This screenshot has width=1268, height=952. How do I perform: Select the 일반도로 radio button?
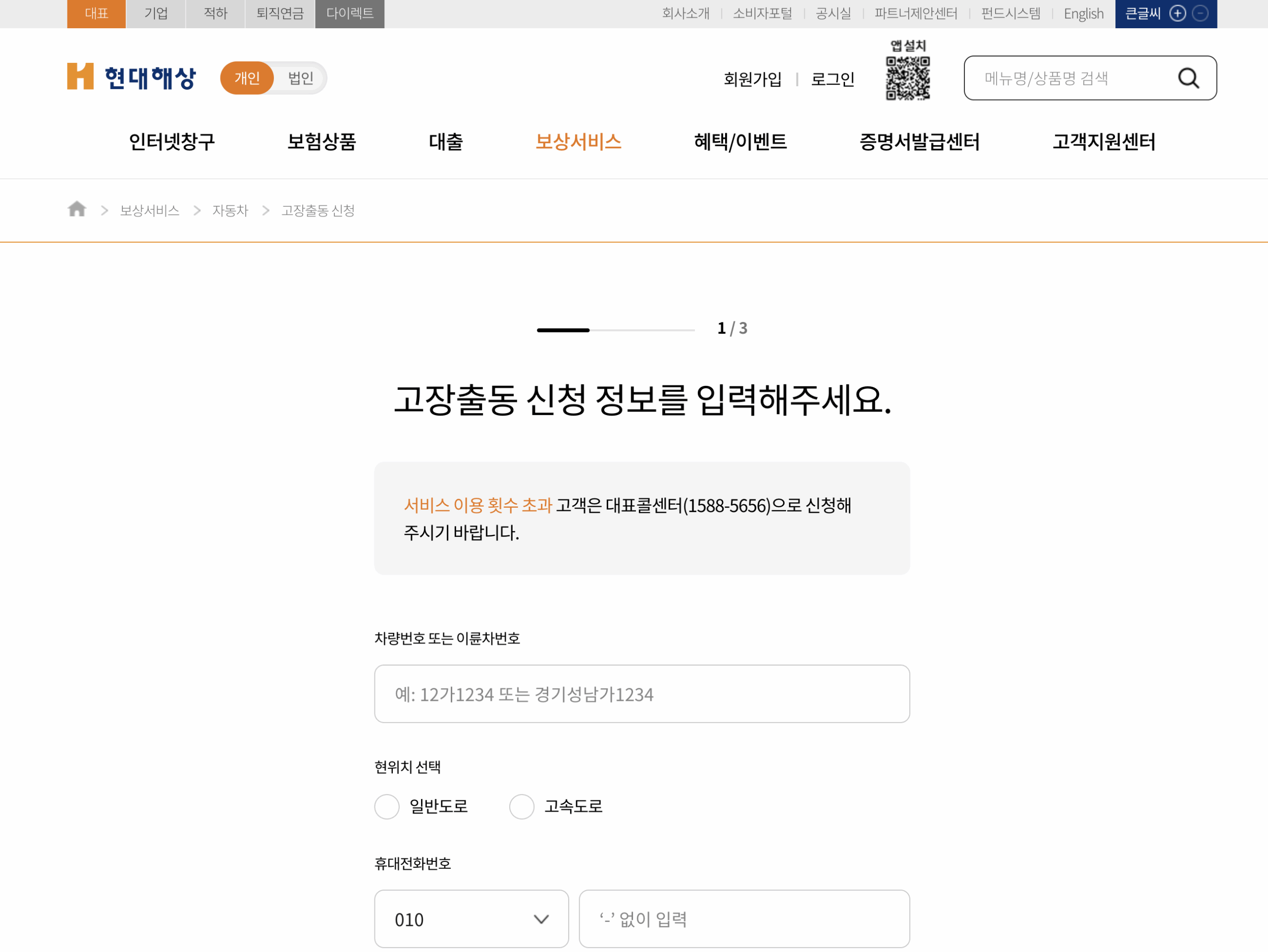pos(387,806)
